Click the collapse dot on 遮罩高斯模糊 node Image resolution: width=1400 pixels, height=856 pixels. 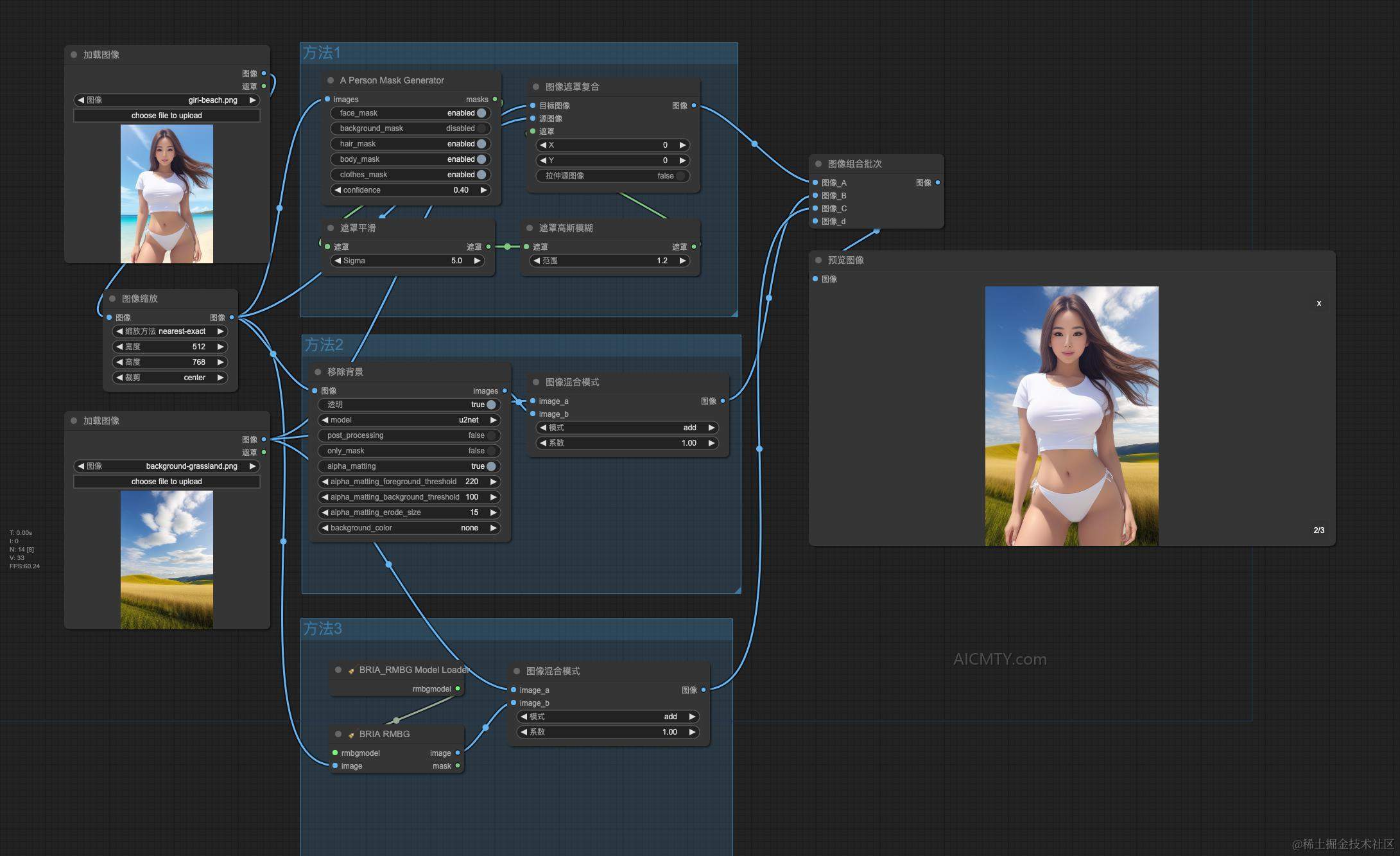coord(530,228)
